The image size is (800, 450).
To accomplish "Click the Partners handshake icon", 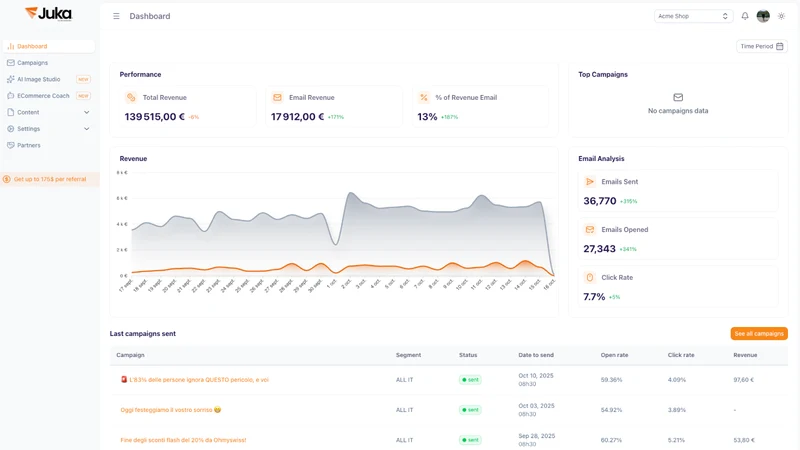I will click(11, 145).
